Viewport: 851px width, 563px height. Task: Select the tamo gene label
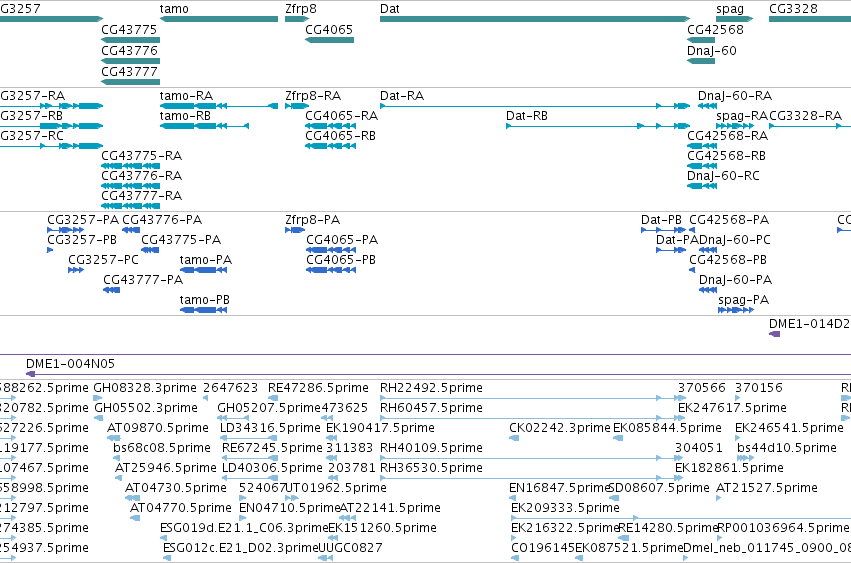pos(174,9)
